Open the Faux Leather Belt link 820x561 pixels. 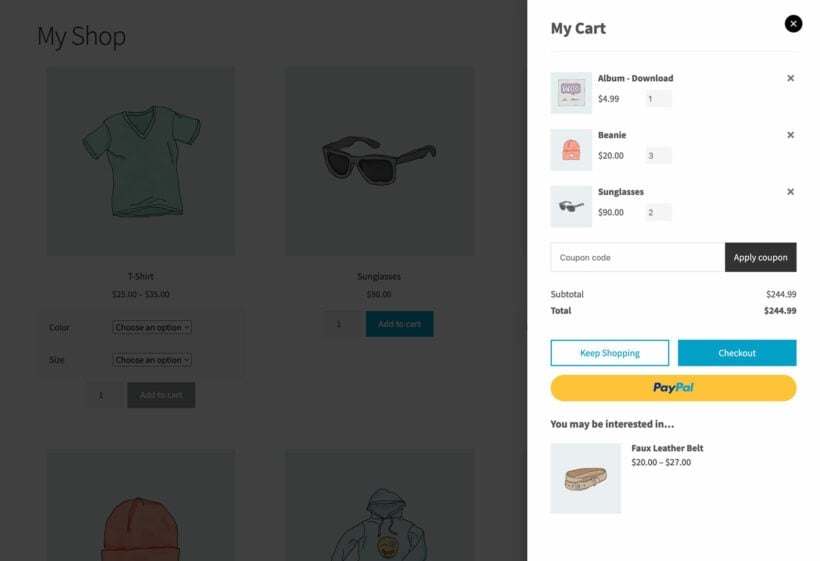(667, 448)
